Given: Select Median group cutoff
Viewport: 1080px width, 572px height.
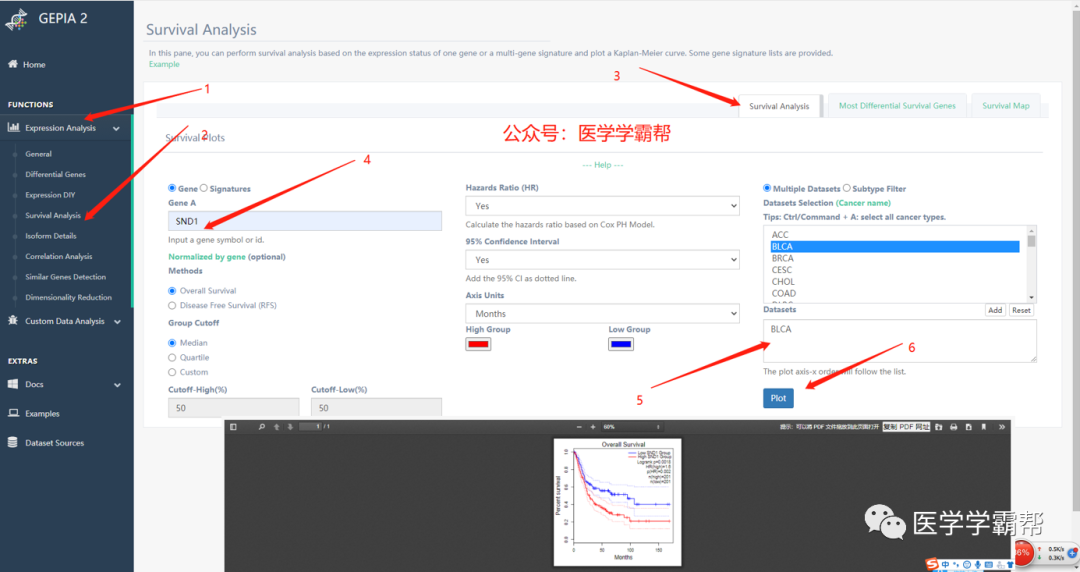Looking at the screenshot, I should 172,343.
